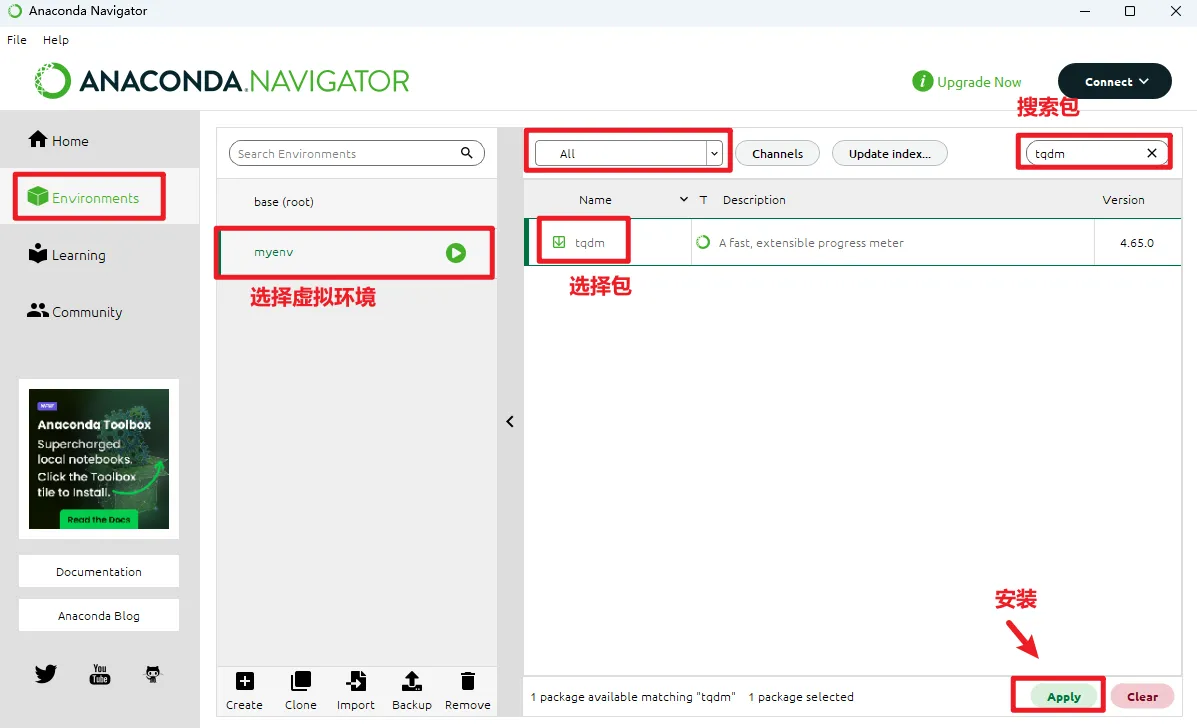Click the tqdm package status circle icon
The image size is (1197, 728).
703,242
